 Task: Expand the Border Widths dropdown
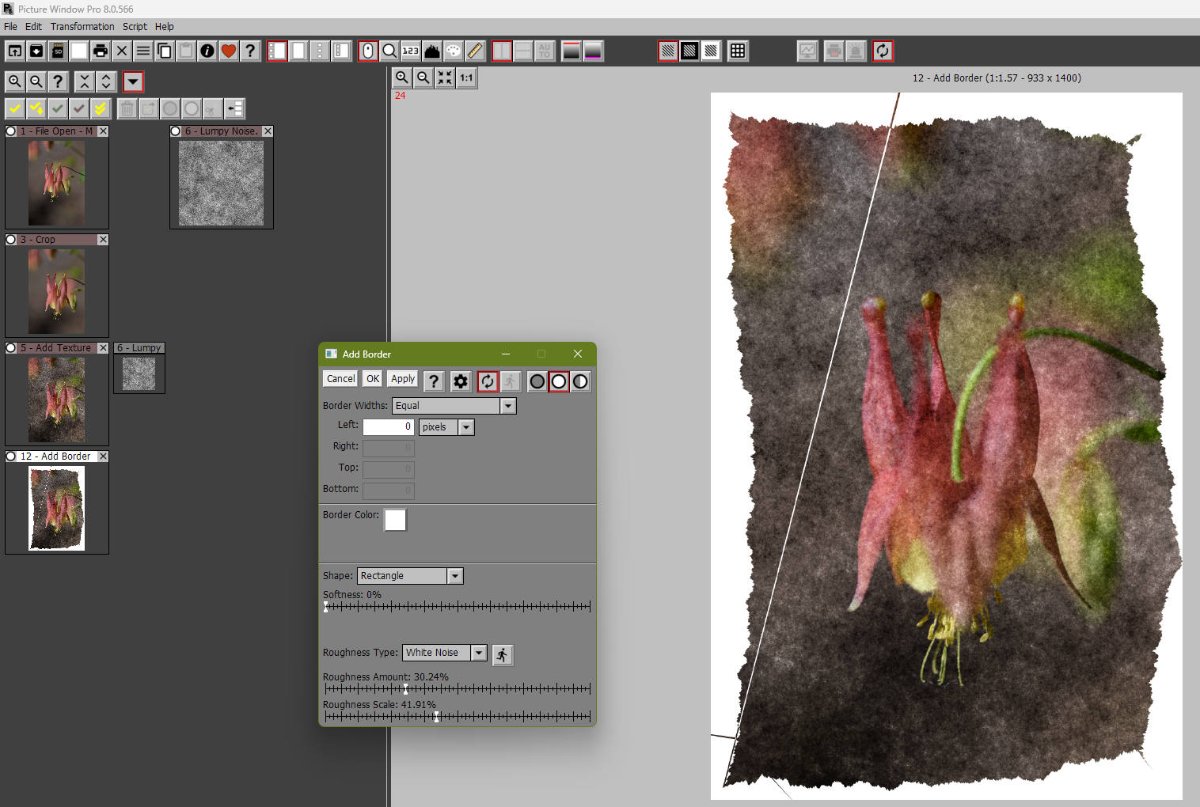[508, 406]
